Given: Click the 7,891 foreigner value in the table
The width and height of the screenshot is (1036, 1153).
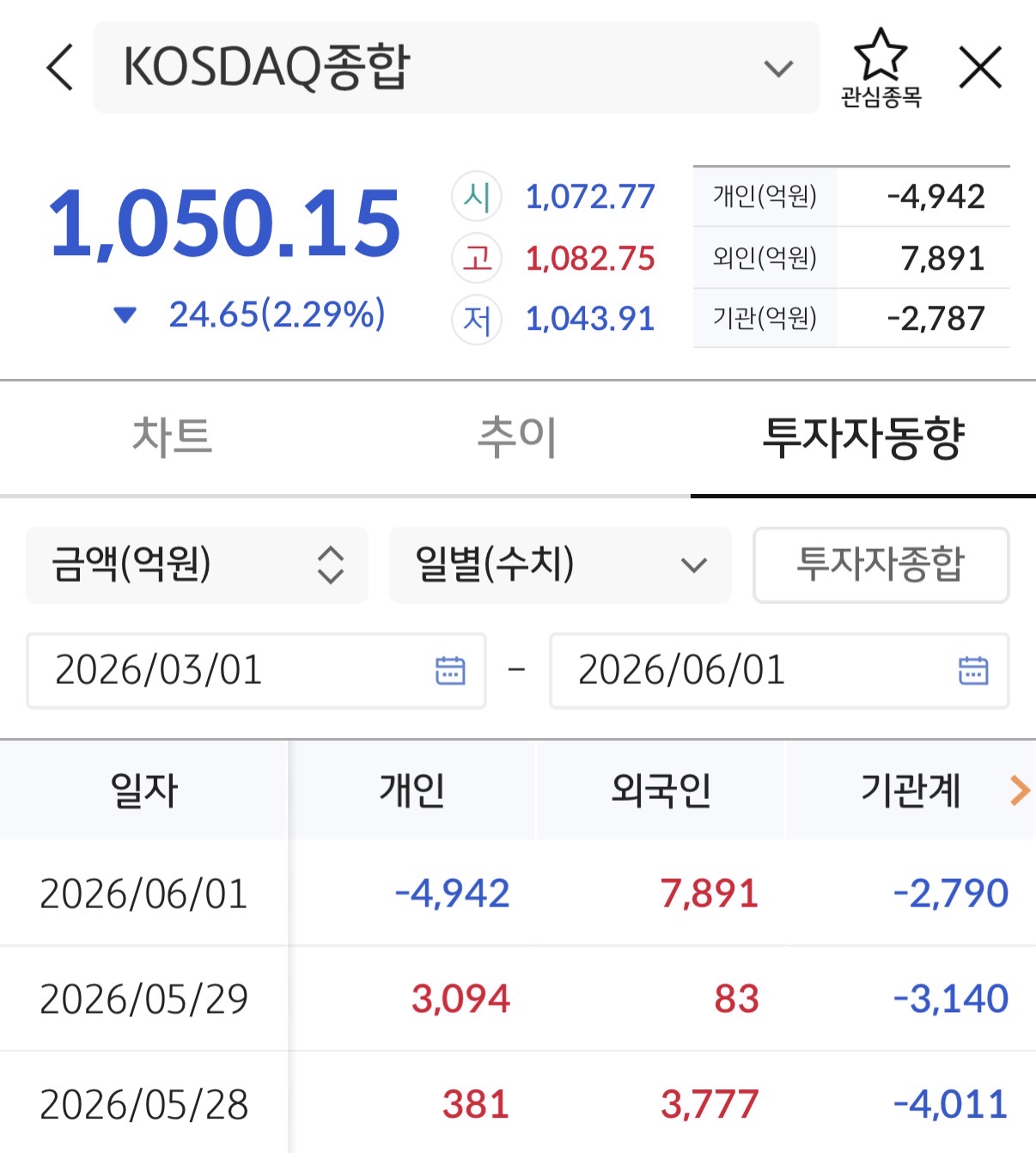Looking at the screenshot, I should click(710, 894).
